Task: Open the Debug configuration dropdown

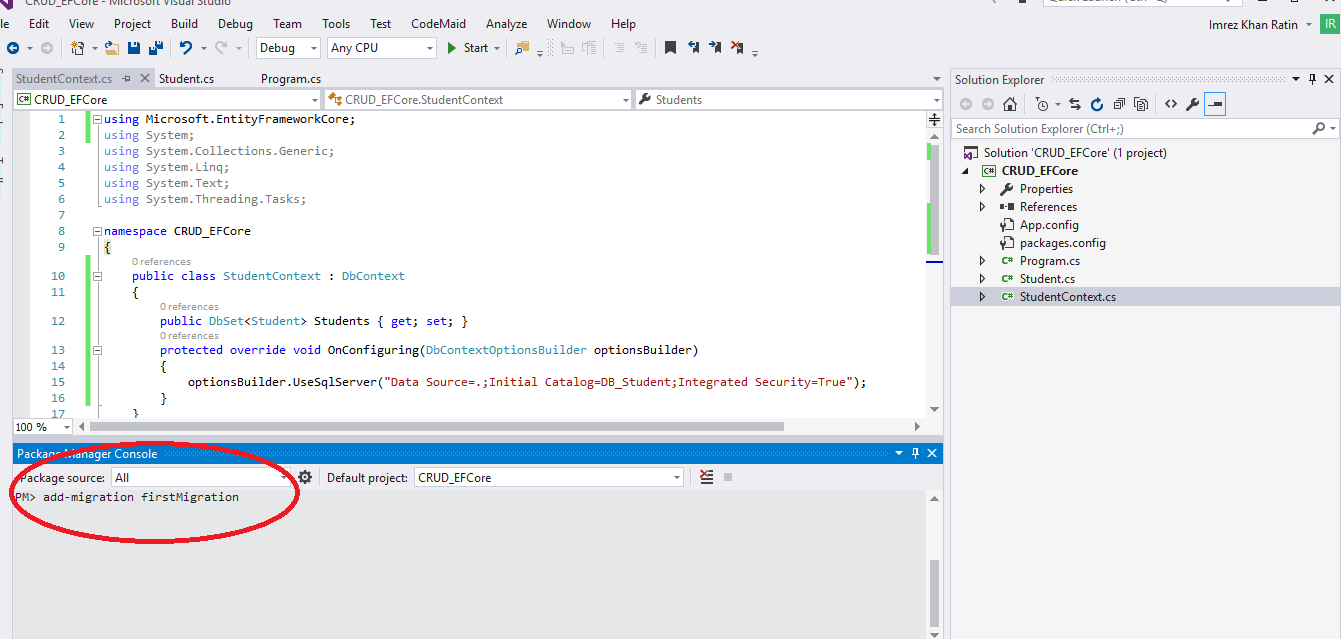Action: (288, 48)
